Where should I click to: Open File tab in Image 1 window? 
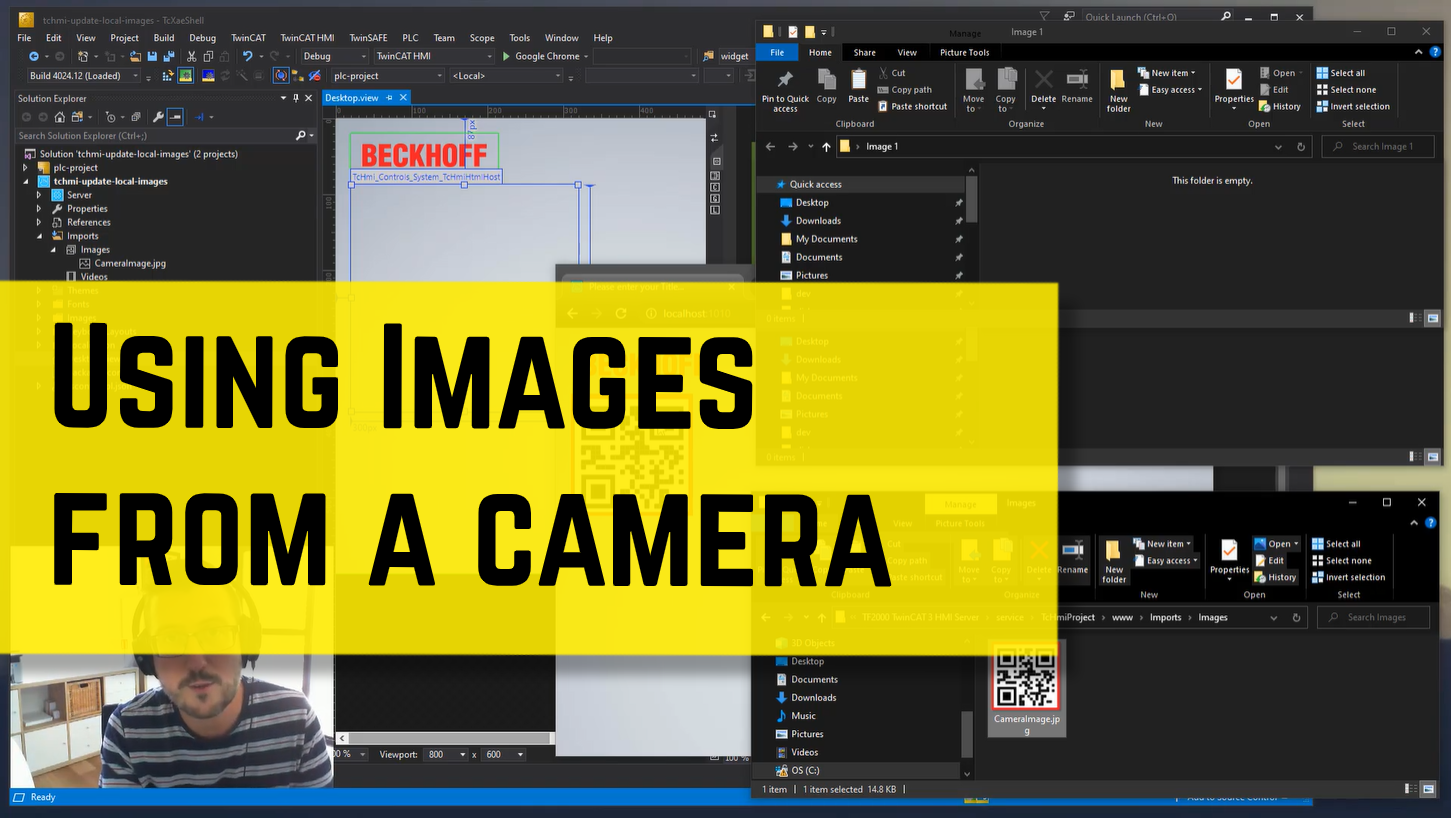coord(777,53)
